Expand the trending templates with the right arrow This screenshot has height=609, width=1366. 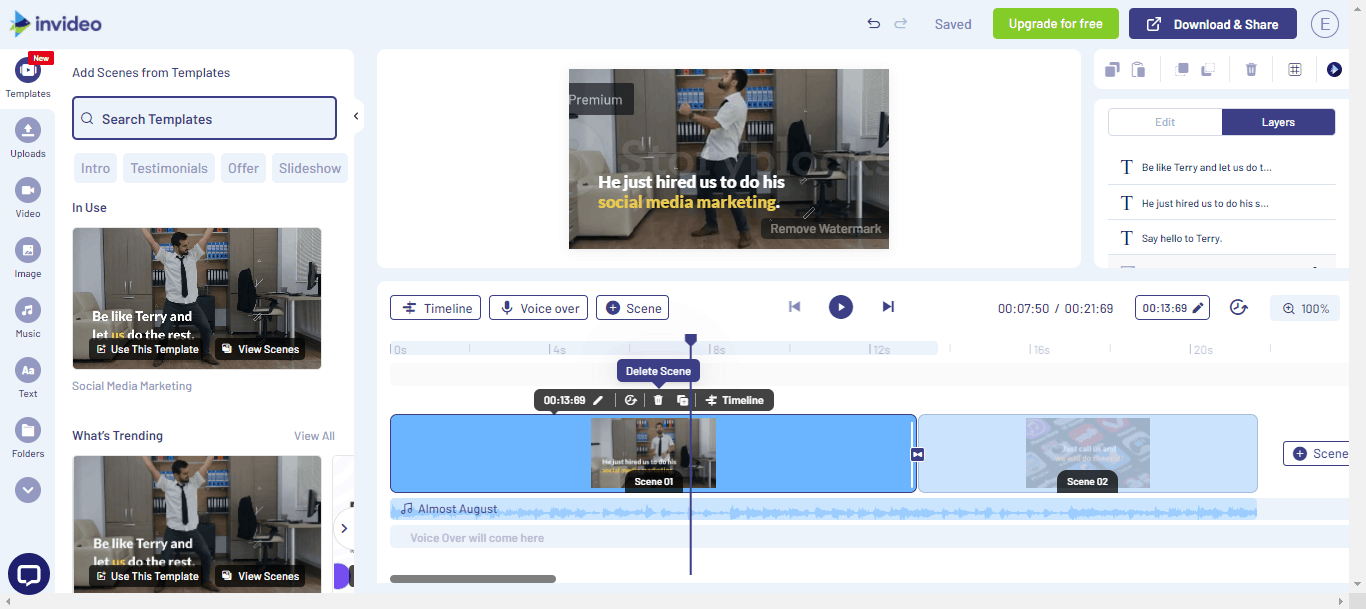pos(345,528)
